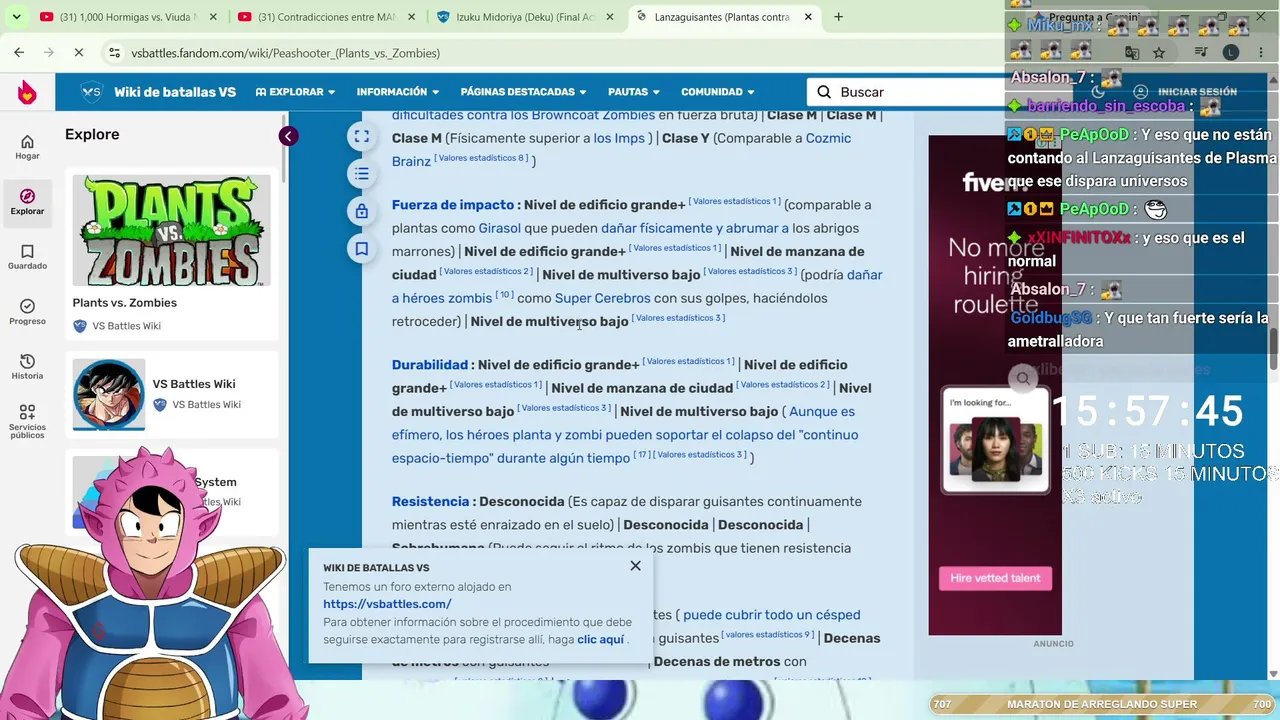Click the 'Hire vetted talent' ad button
The height and width of the screenshot is (720, 1280).
click(x=995, y=578)
